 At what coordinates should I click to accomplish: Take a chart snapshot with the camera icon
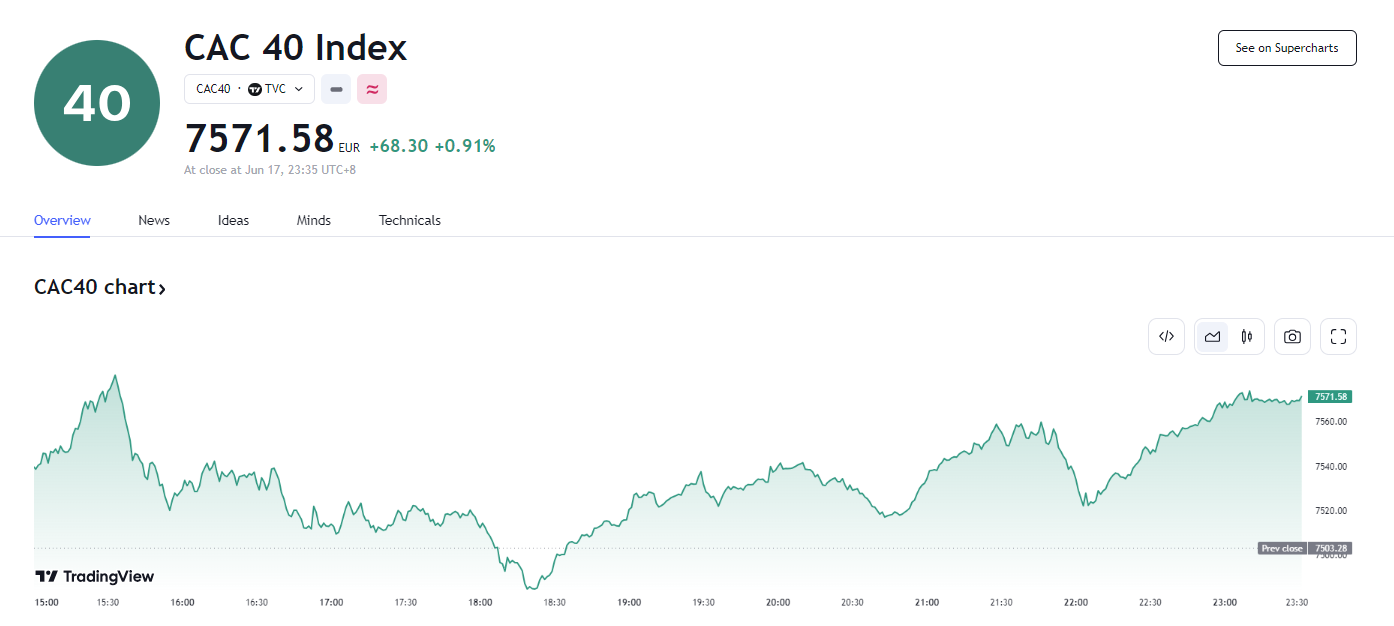pyautogui.click(x=1292, y=336)
